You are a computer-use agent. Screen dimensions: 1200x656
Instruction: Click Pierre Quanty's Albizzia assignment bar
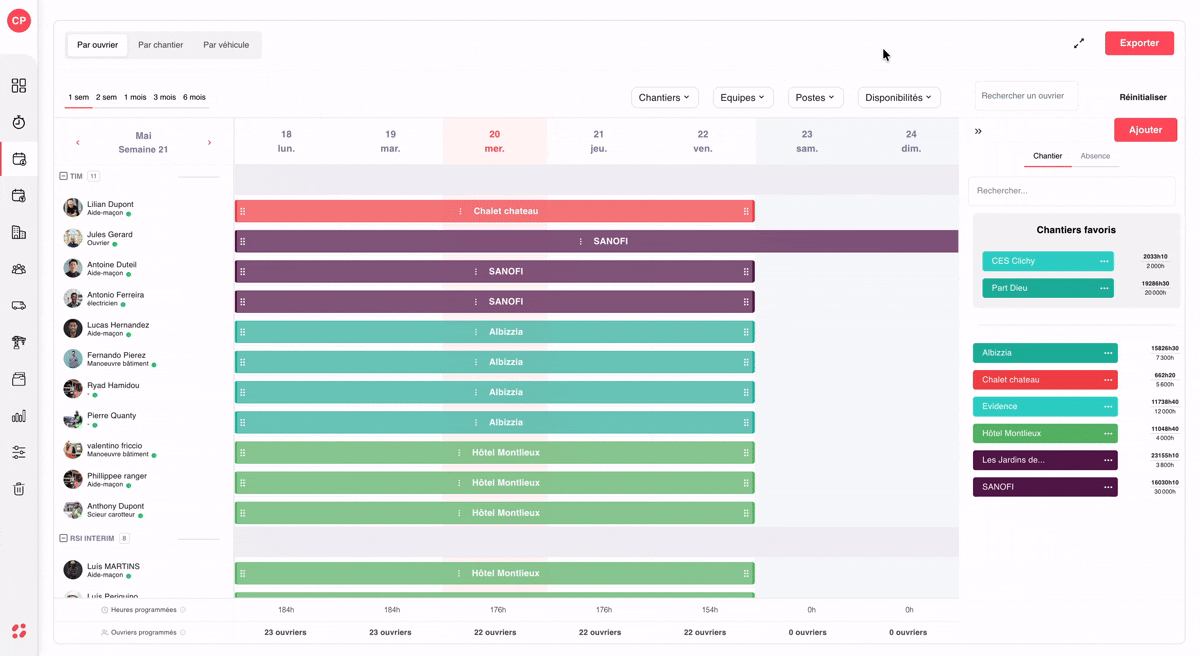click(494, 422)
